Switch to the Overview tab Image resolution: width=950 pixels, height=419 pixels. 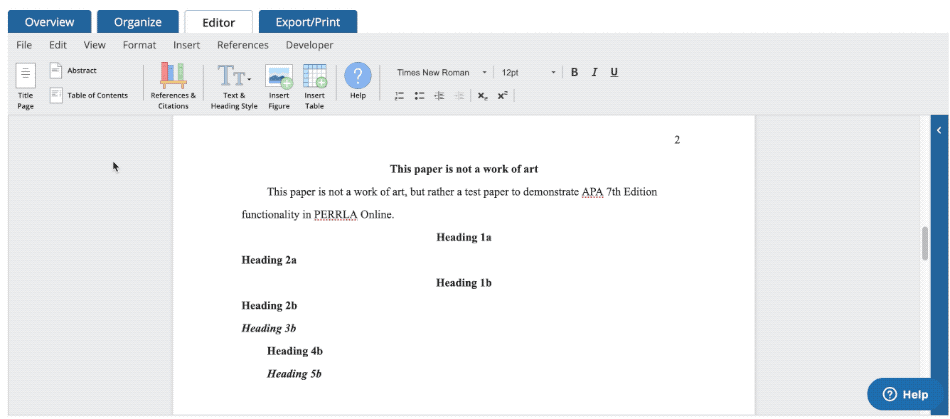(x=50, y=22)
